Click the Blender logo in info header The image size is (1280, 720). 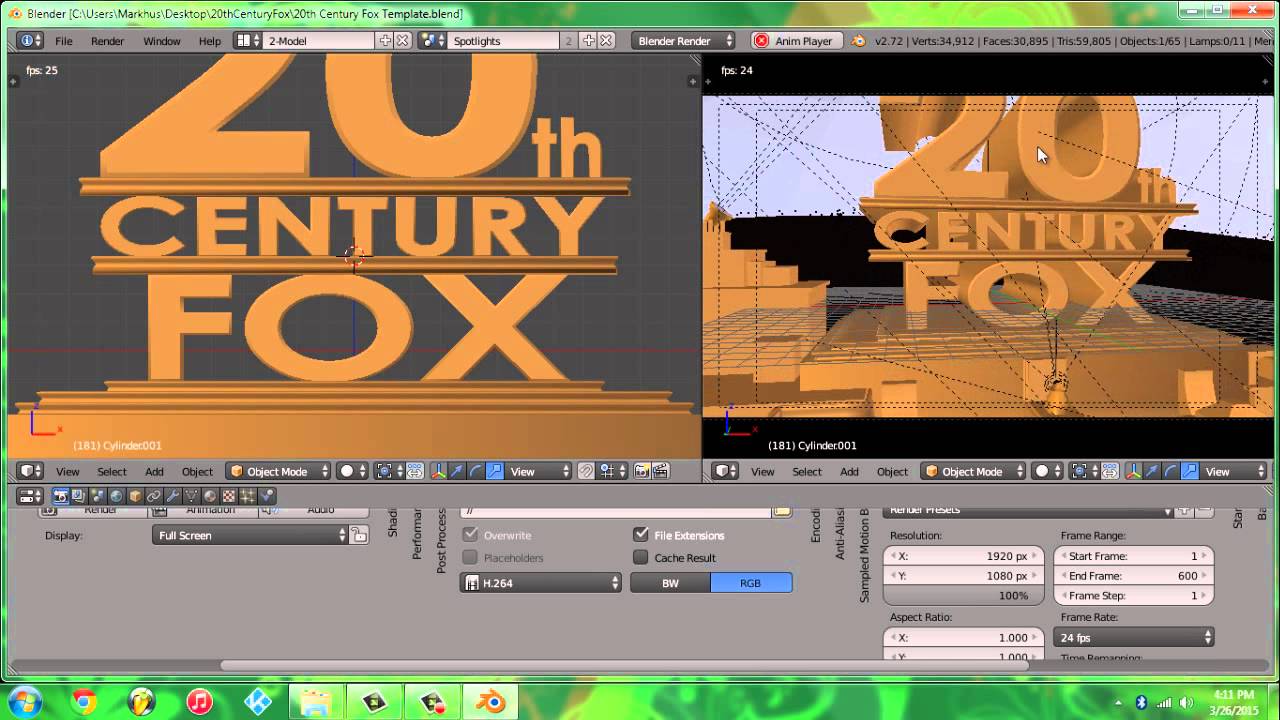point(859,41)
